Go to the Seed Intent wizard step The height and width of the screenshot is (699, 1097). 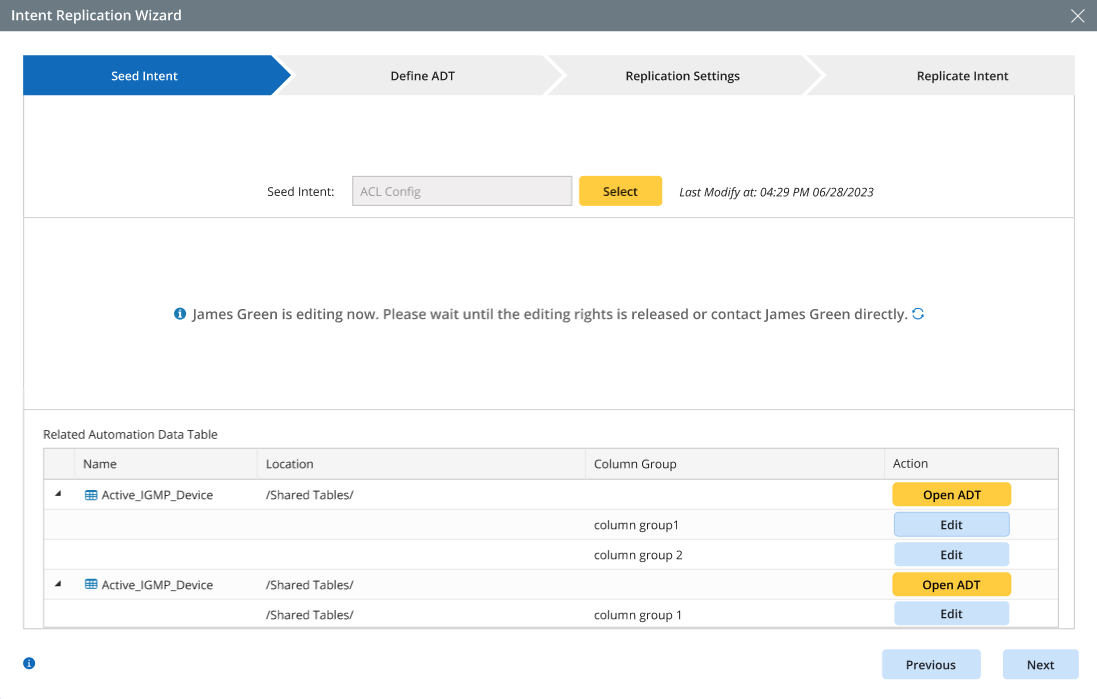point(145,76)
